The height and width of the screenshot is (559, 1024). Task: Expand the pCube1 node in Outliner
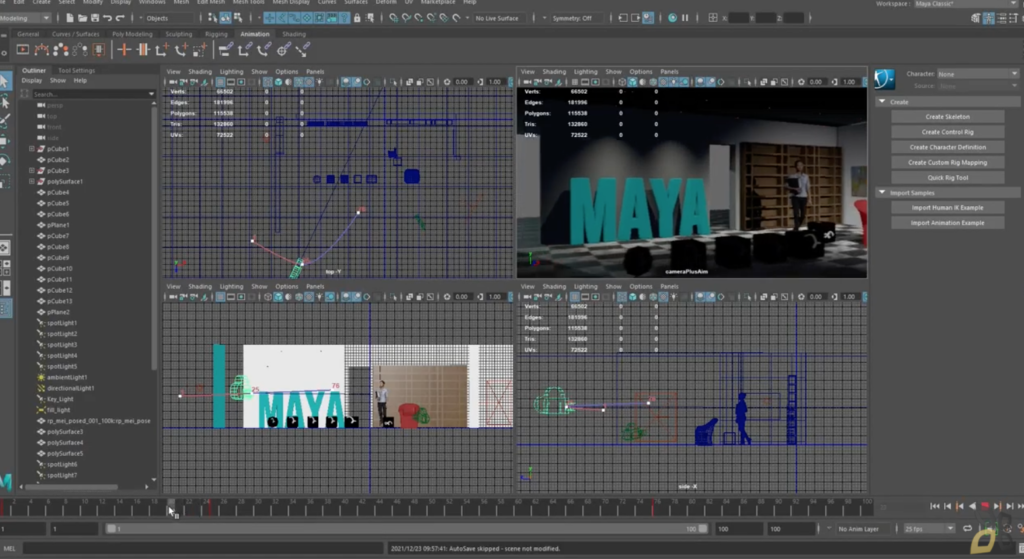pyautogui.click(x=32, y=149)
